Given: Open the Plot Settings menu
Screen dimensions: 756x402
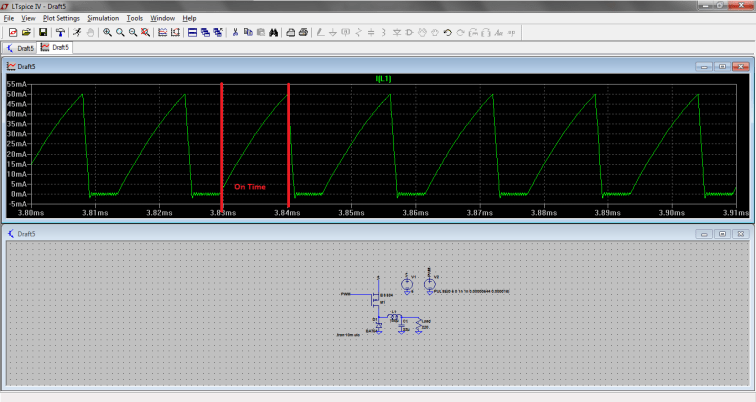Looking at the screenshot, I should click(x=61, y=18).
